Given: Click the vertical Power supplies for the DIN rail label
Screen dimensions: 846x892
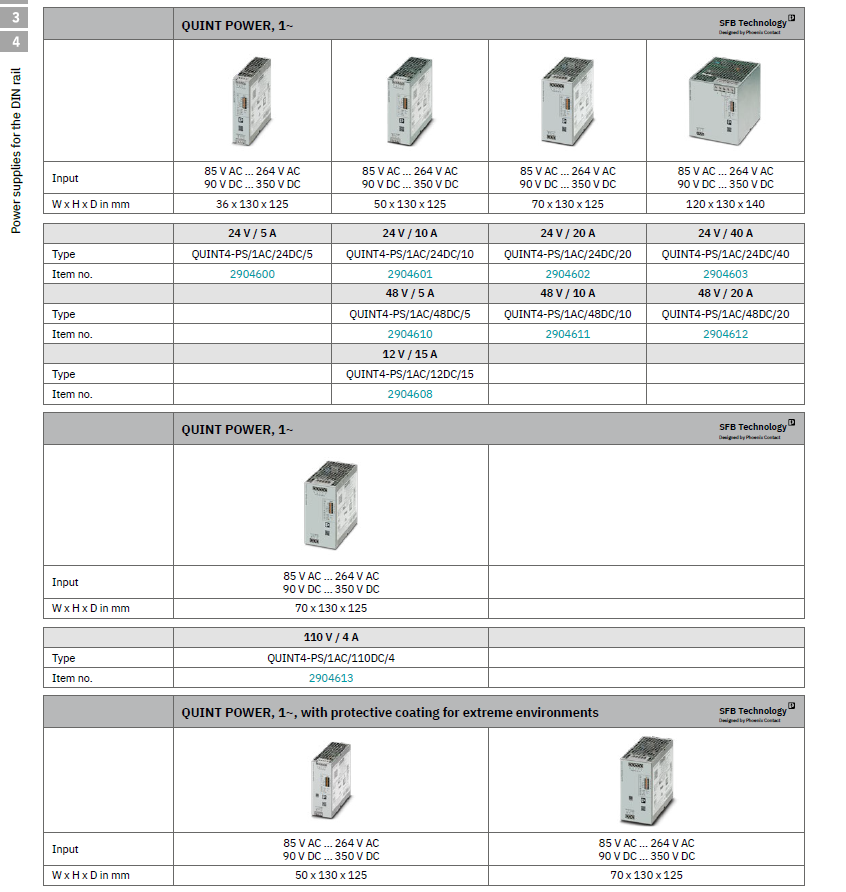Looking at the screenshot, I should tap(16, 151).
